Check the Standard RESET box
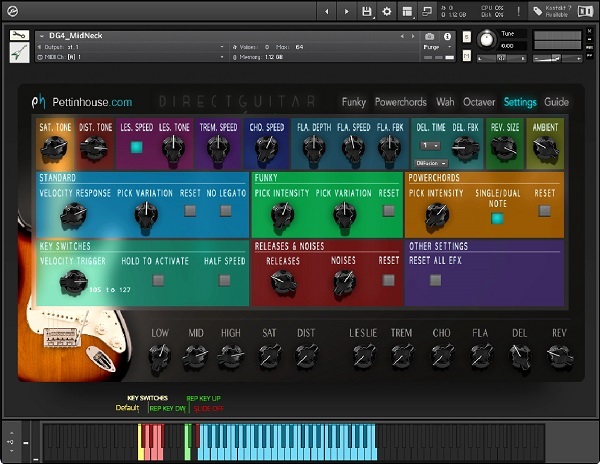Viewport: 600px width, 464px height. (190, 211)
